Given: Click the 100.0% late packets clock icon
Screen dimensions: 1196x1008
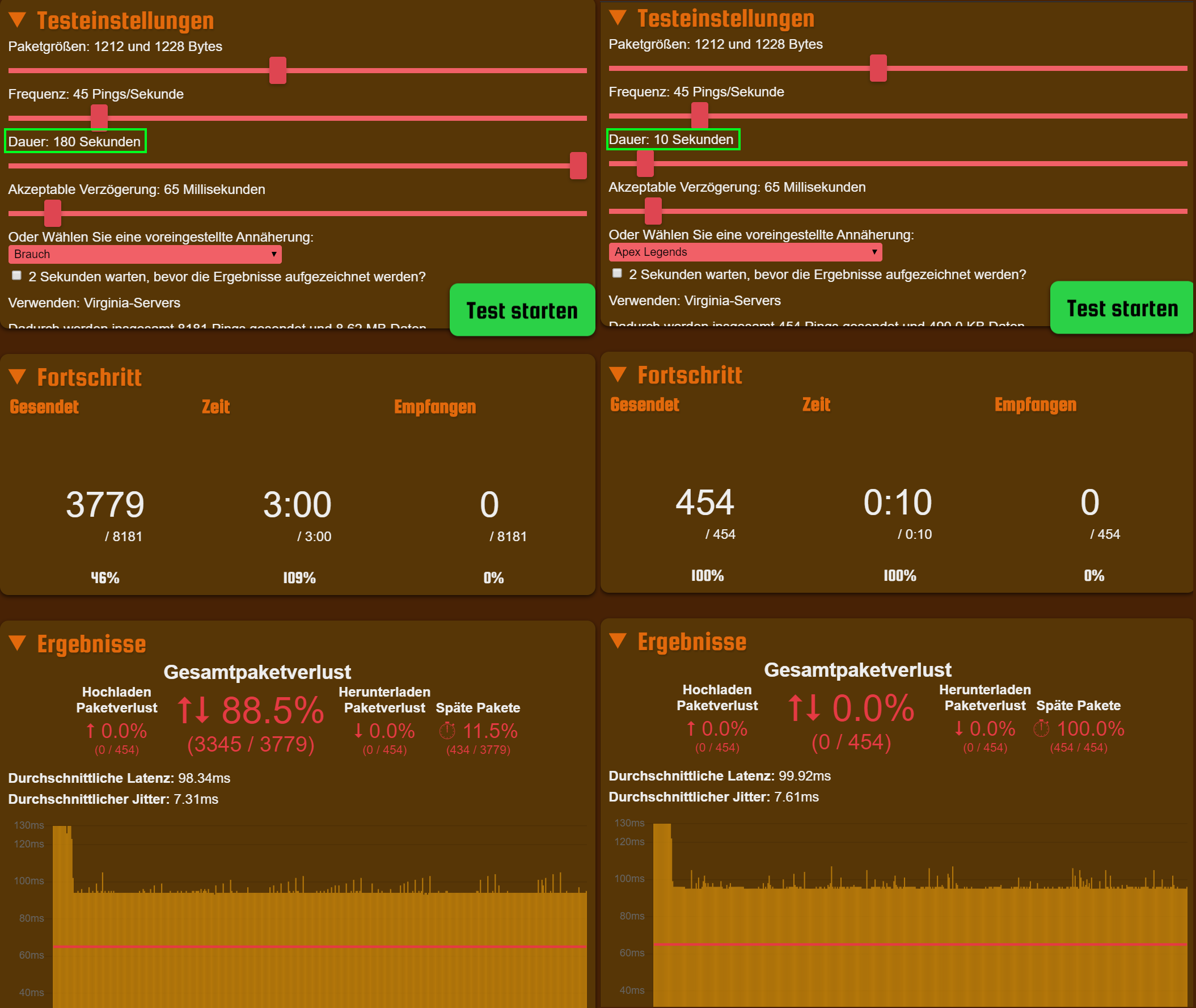Looking at the screenshot, I should click(1042, 728).
